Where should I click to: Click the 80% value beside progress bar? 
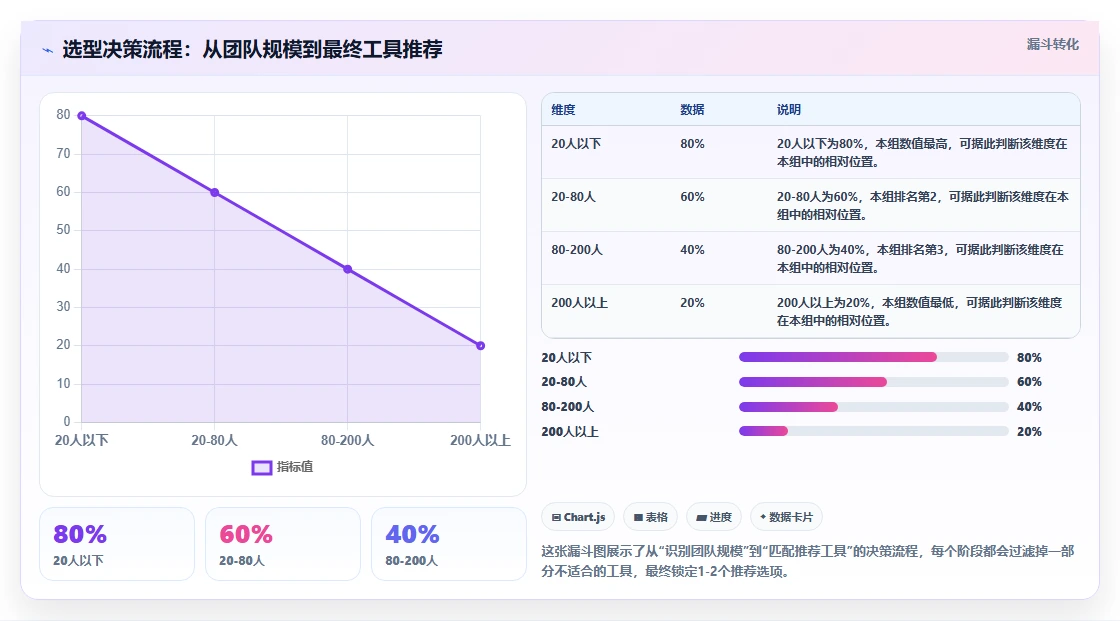[x=1029, y=357]
